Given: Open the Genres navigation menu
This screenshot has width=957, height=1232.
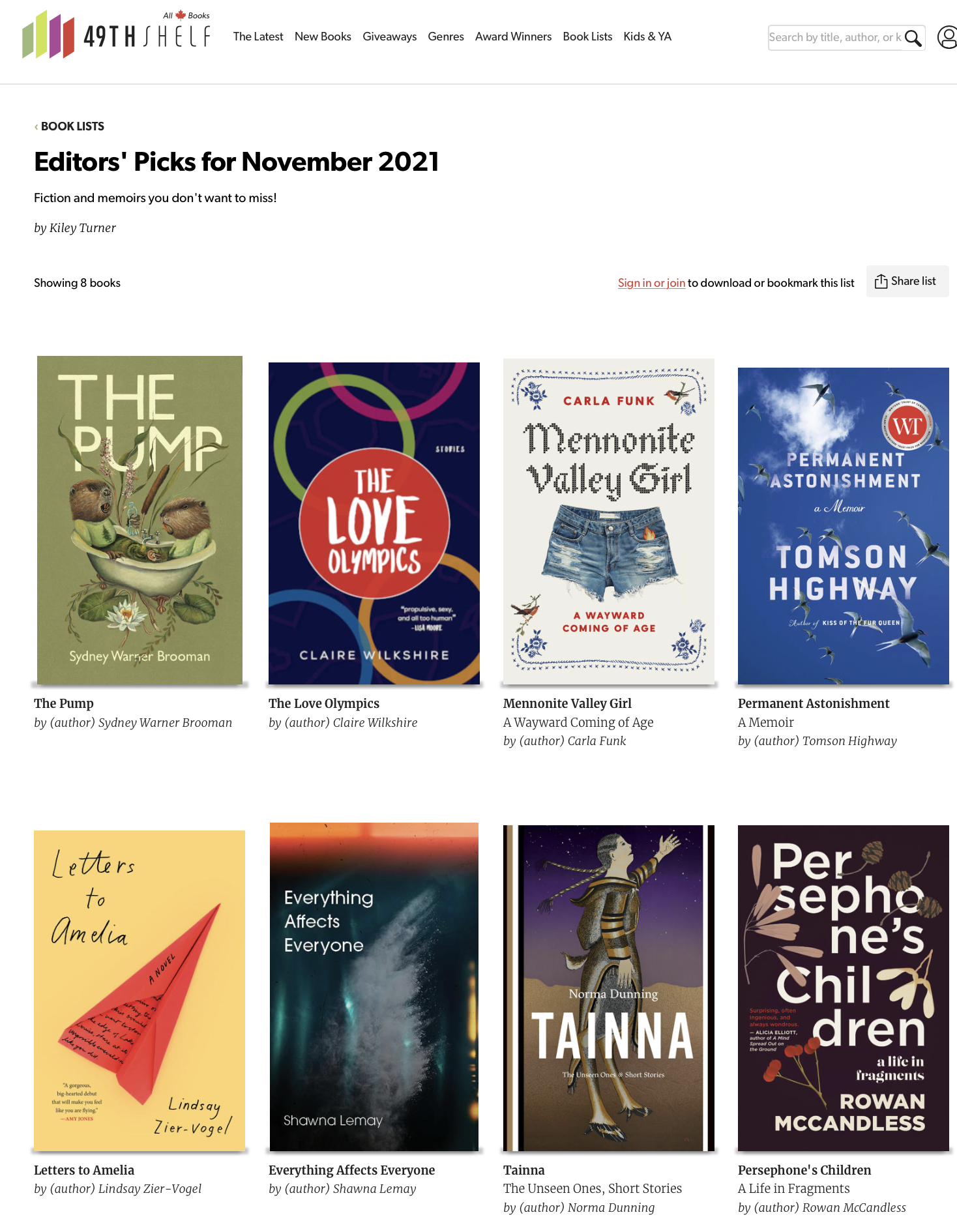Looking at the screenshot, I should tap(446, 37).
